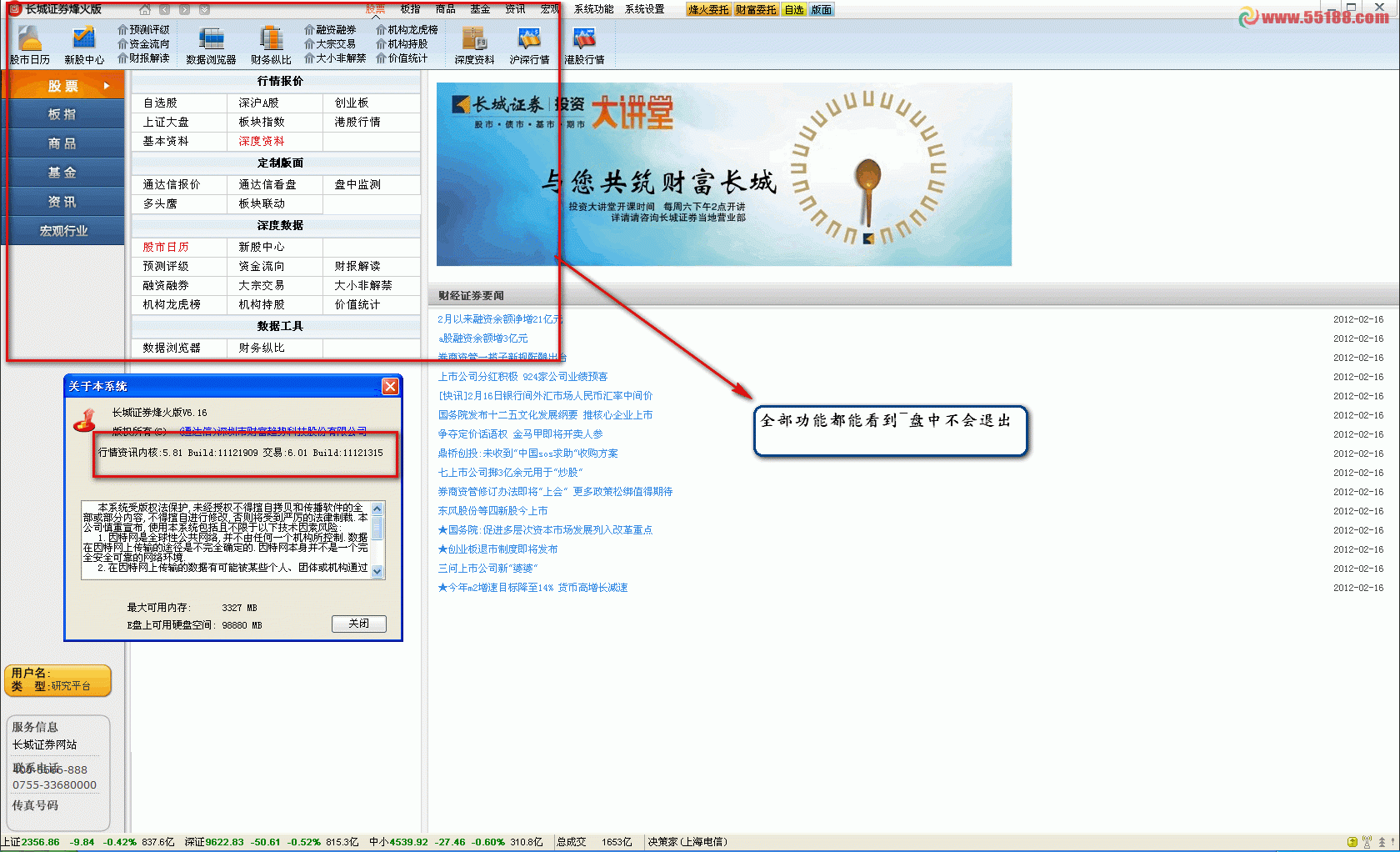1400x852 pixels.
Task: Click the double-down arrow icon in the title bar
Action: (204, 10)
